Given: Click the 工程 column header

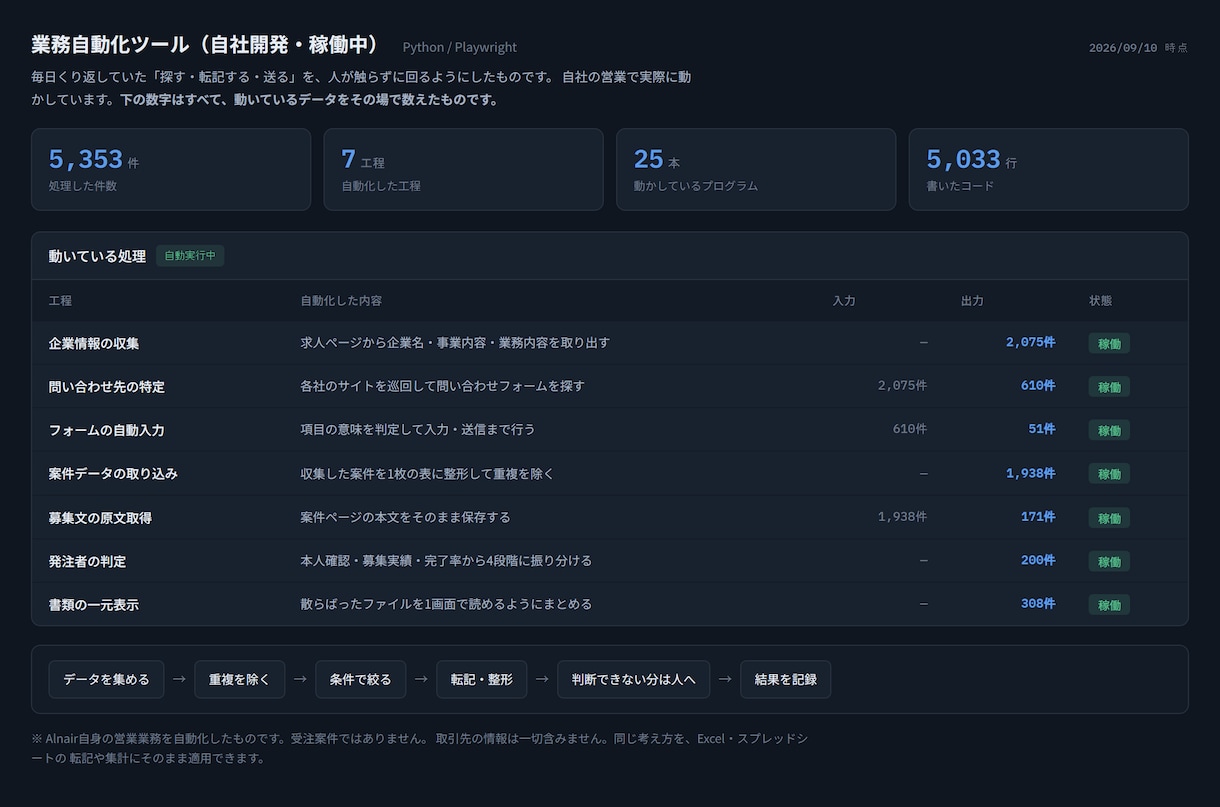Looking at the screenshot, I should coord(60,300).
